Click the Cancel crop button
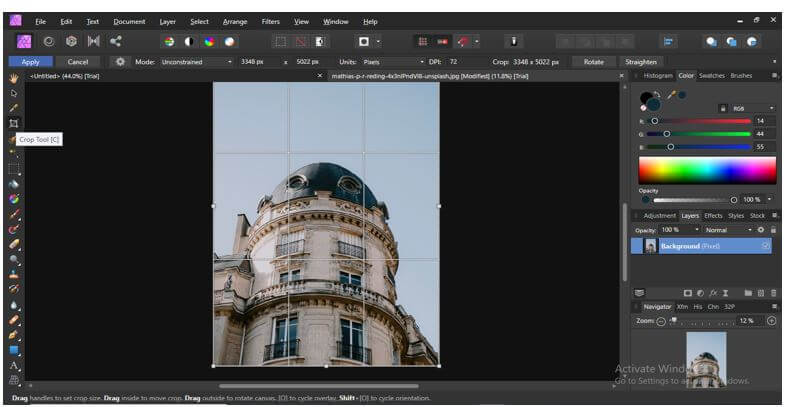The height and width of the screenshot is (407, 789). [x=78, y=62]
